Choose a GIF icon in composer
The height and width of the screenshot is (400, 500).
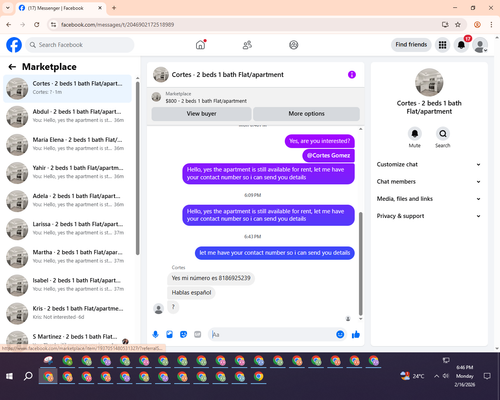click(x=198, y=334)
